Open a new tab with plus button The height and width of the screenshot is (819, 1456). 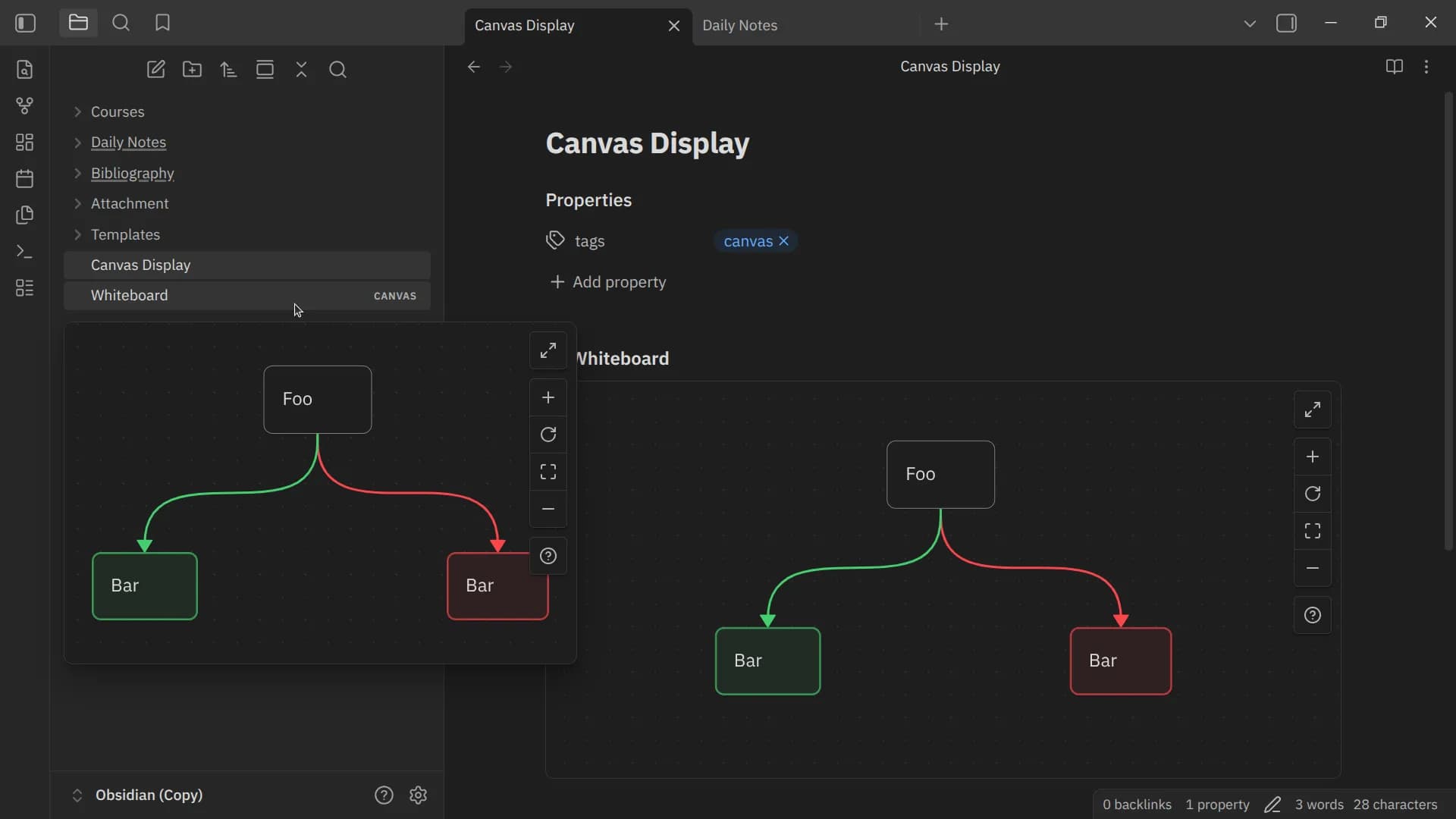(941, 24)
